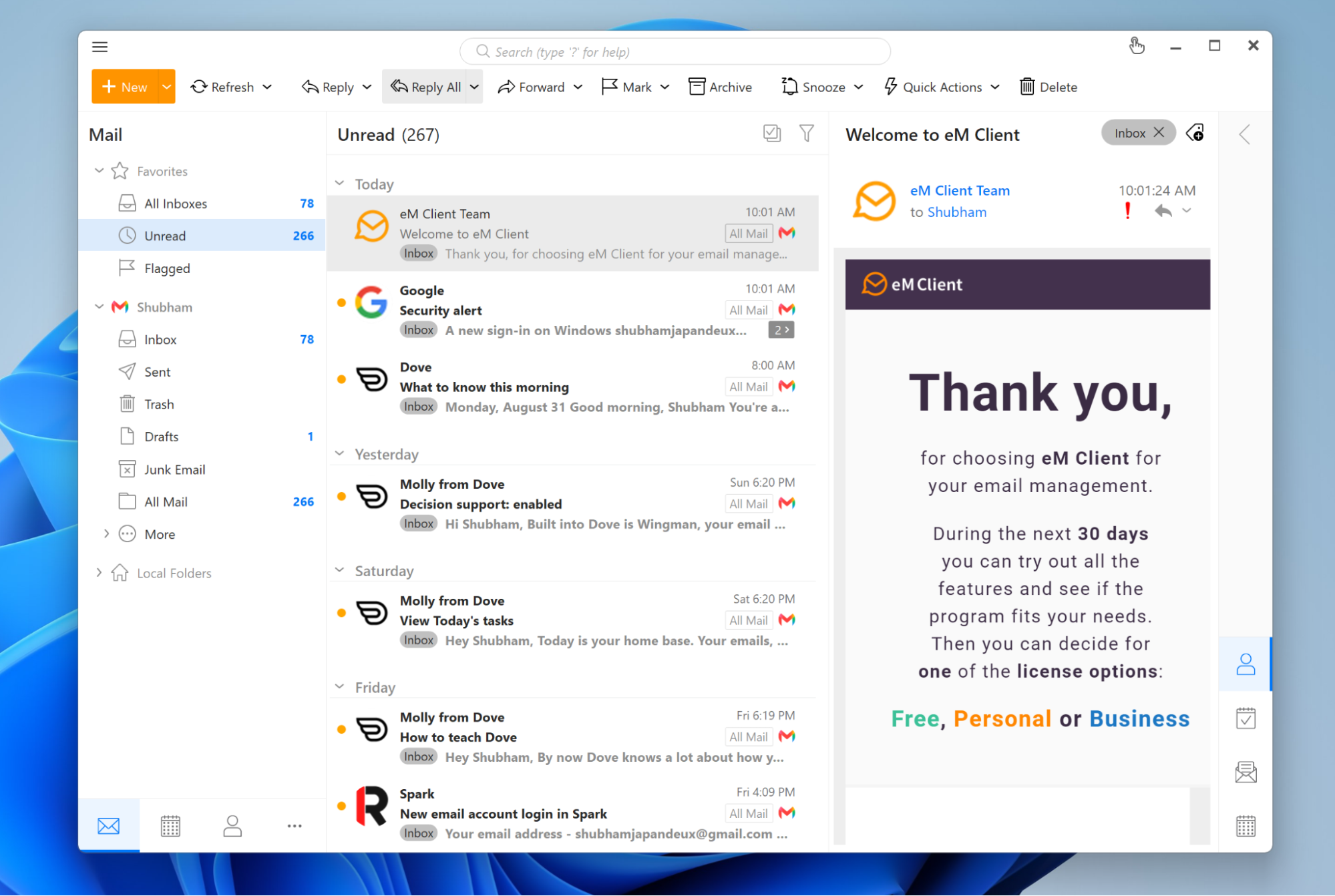Expand the More folders item
The width and height of the screenshot is (1335, 896).
click(106, 534)
